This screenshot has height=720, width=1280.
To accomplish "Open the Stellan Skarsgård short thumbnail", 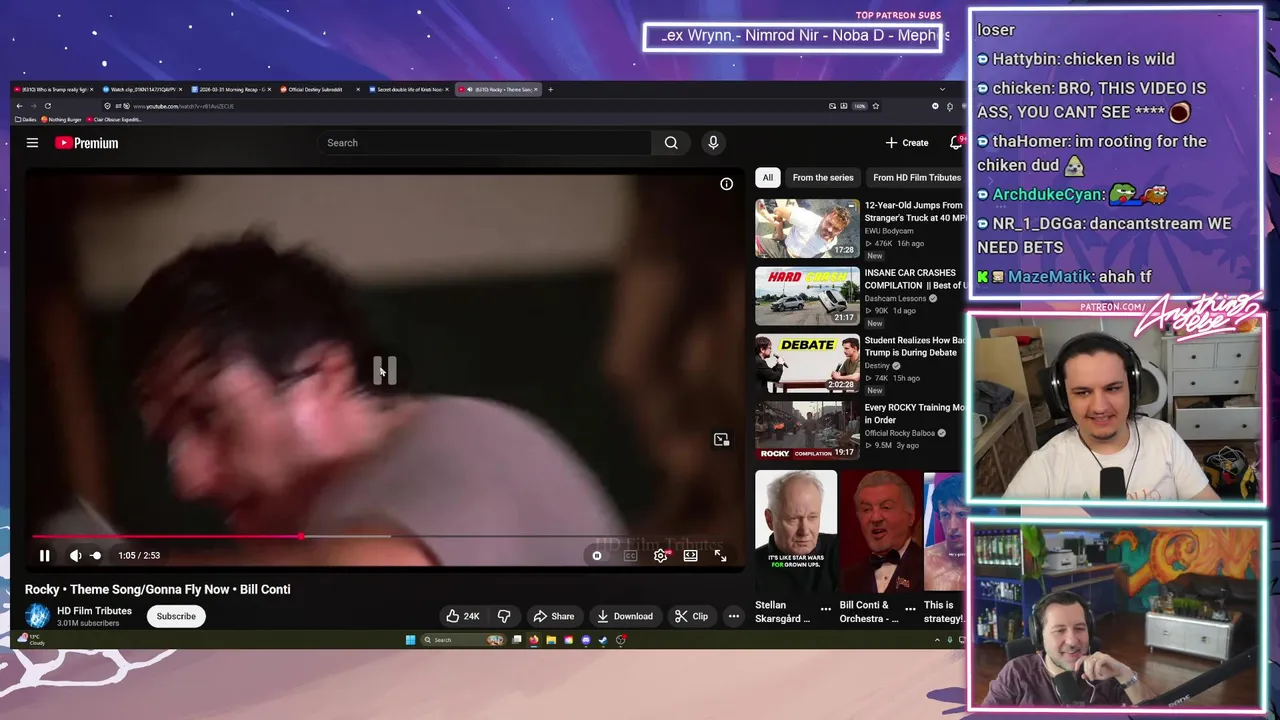I will pyautogui.click(x=796, y=531).
